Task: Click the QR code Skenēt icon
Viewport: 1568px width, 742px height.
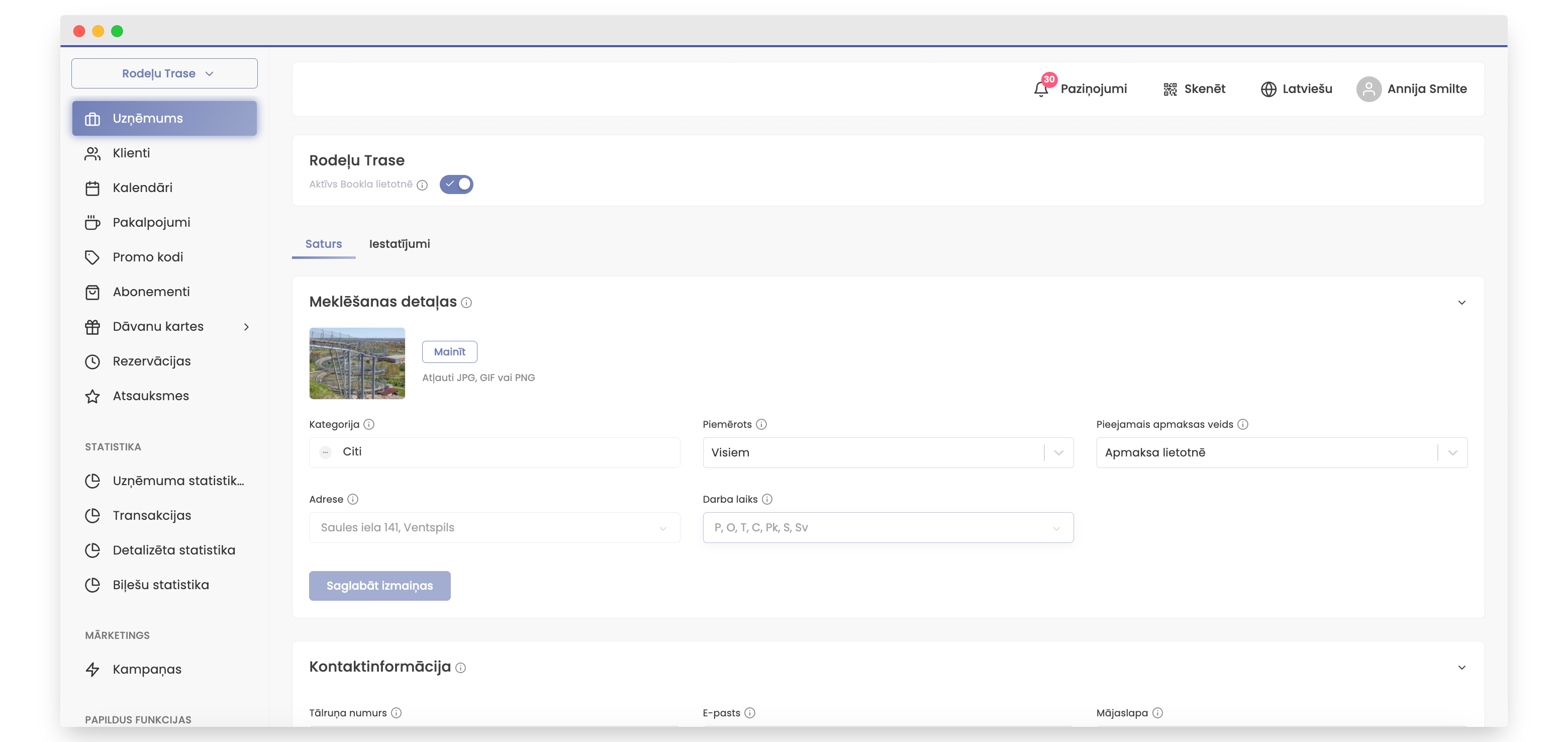Action: click(1170, 89)
